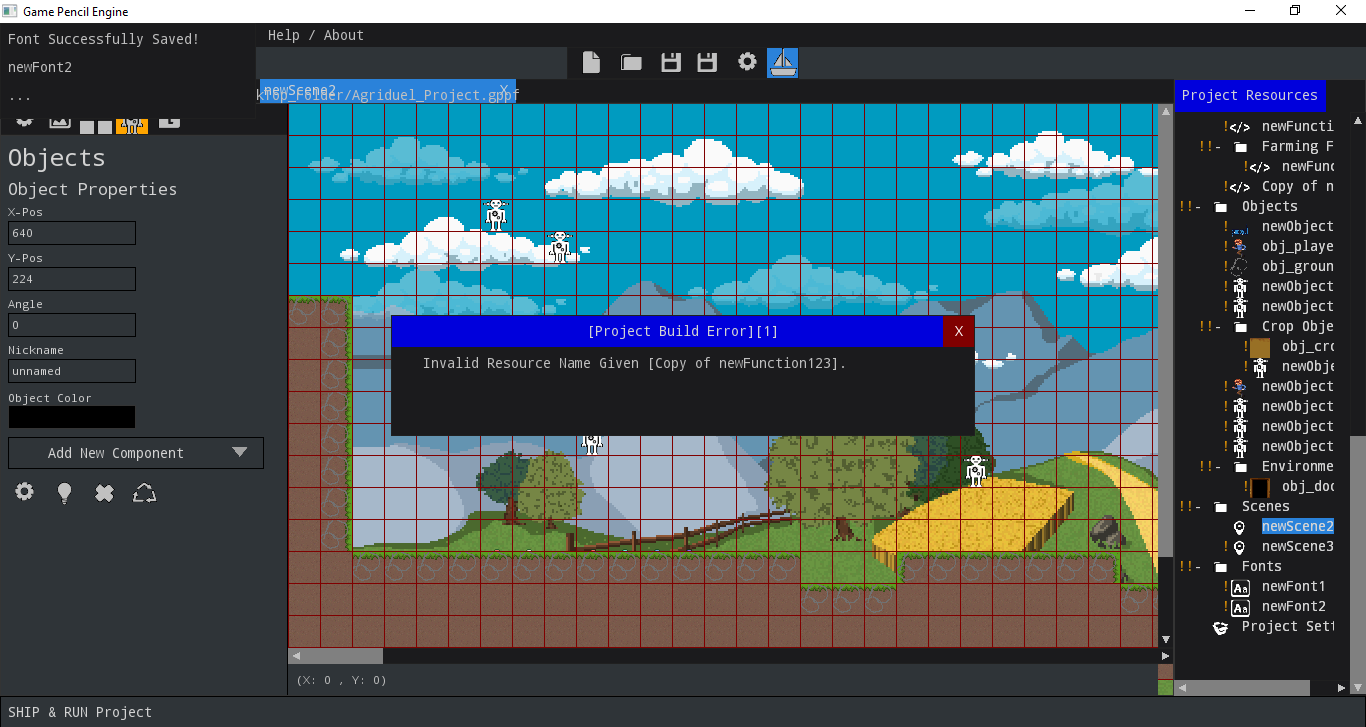
Task: Select newFunction under Farming folder
Action: 1307,167
